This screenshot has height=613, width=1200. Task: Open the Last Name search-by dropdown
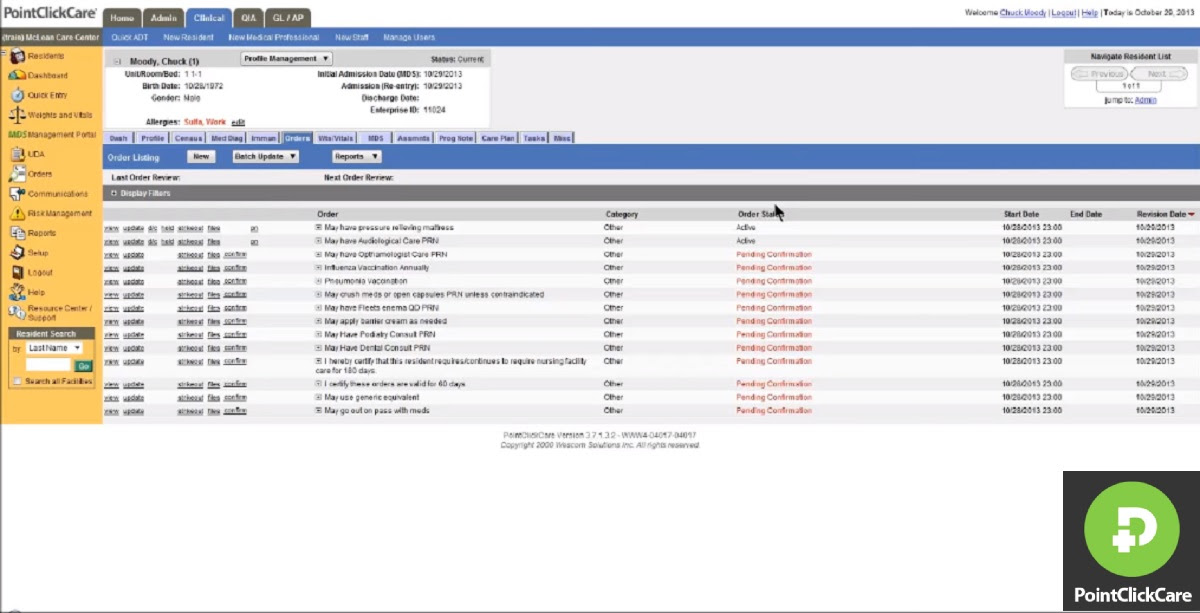(54, 348)
